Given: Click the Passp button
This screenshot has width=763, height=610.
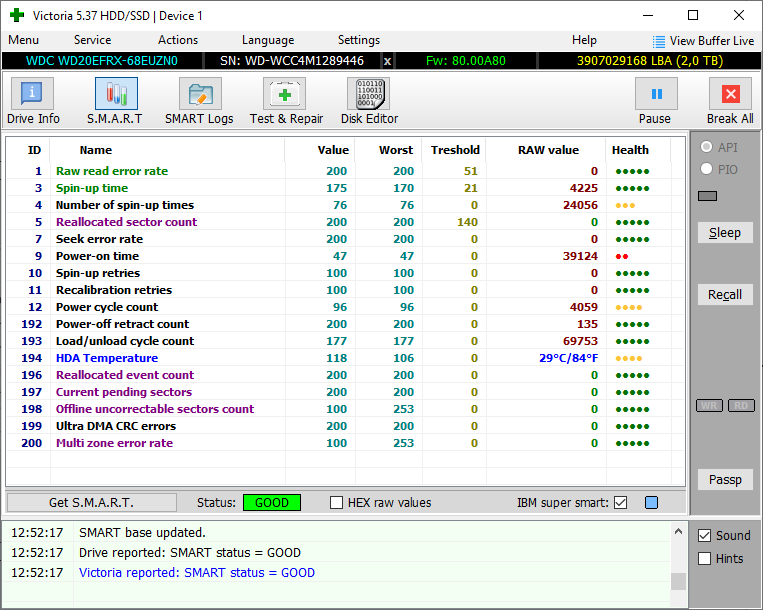Looking at the screenshot, I should 725,480.
